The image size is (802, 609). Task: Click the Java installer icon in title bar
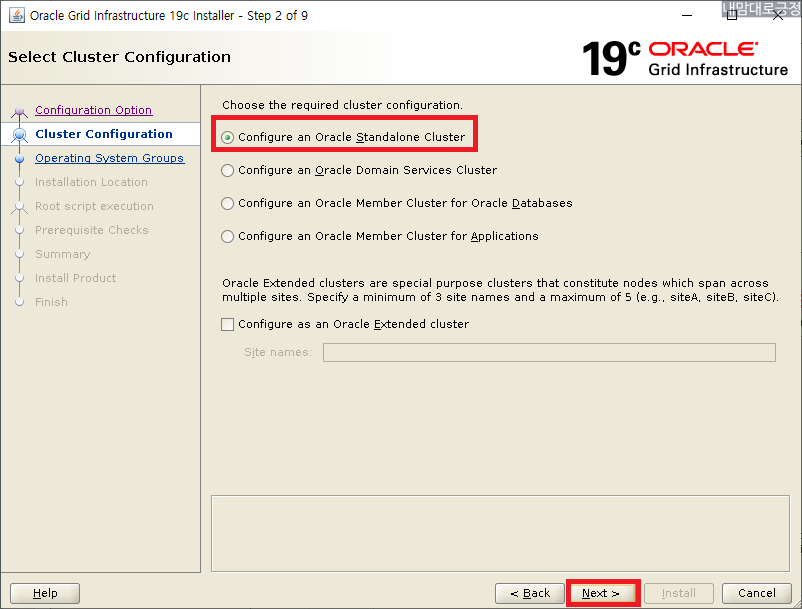17,15
